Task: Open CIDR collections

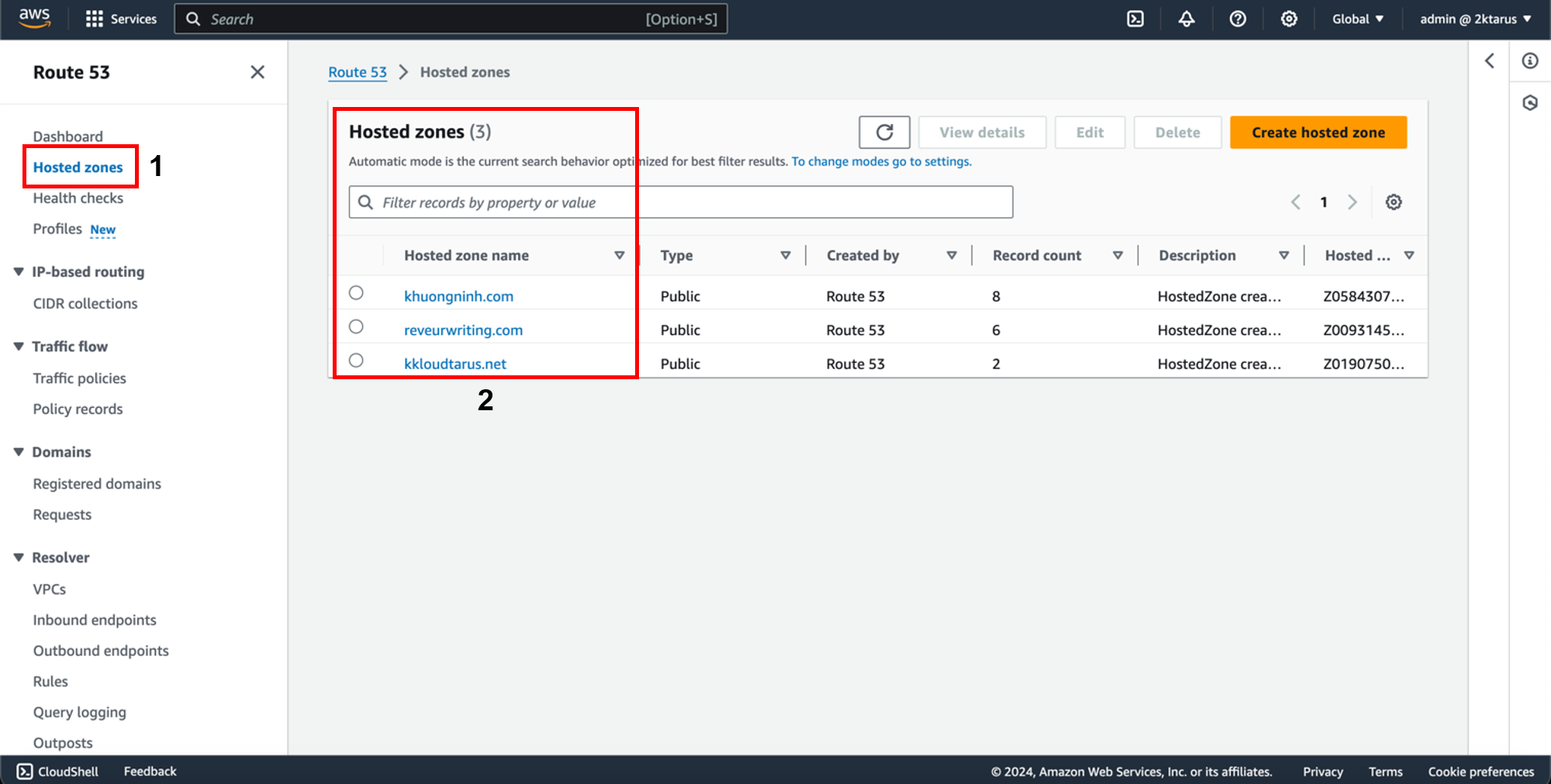Action: pyautogui.click(x=85, y=303)
